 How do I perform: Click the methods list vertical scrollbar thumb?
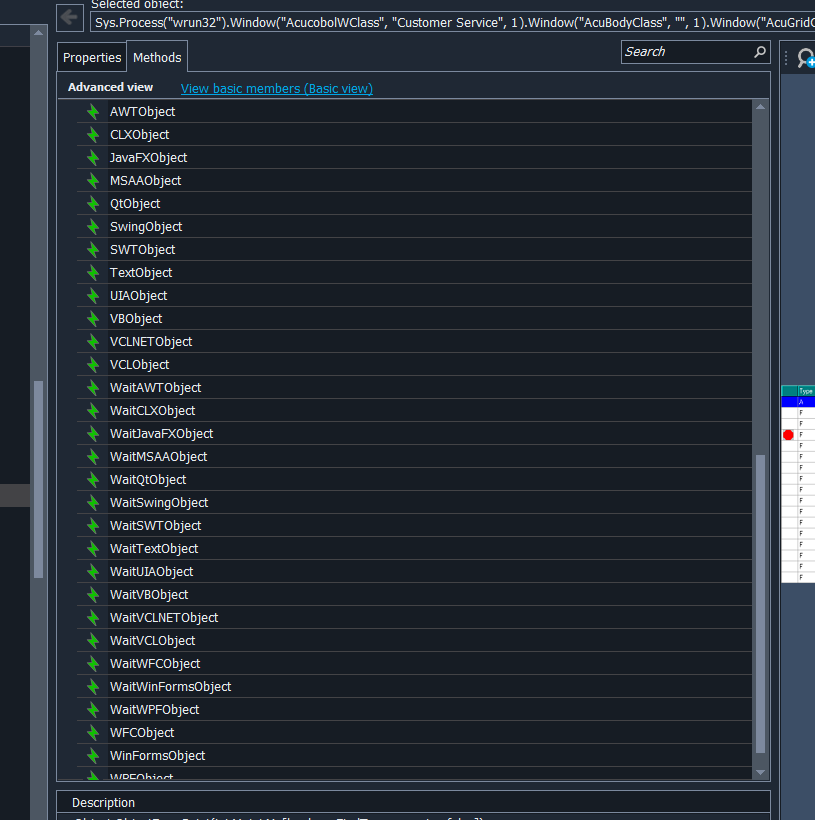pyautogui.click(x=760, y=600)
